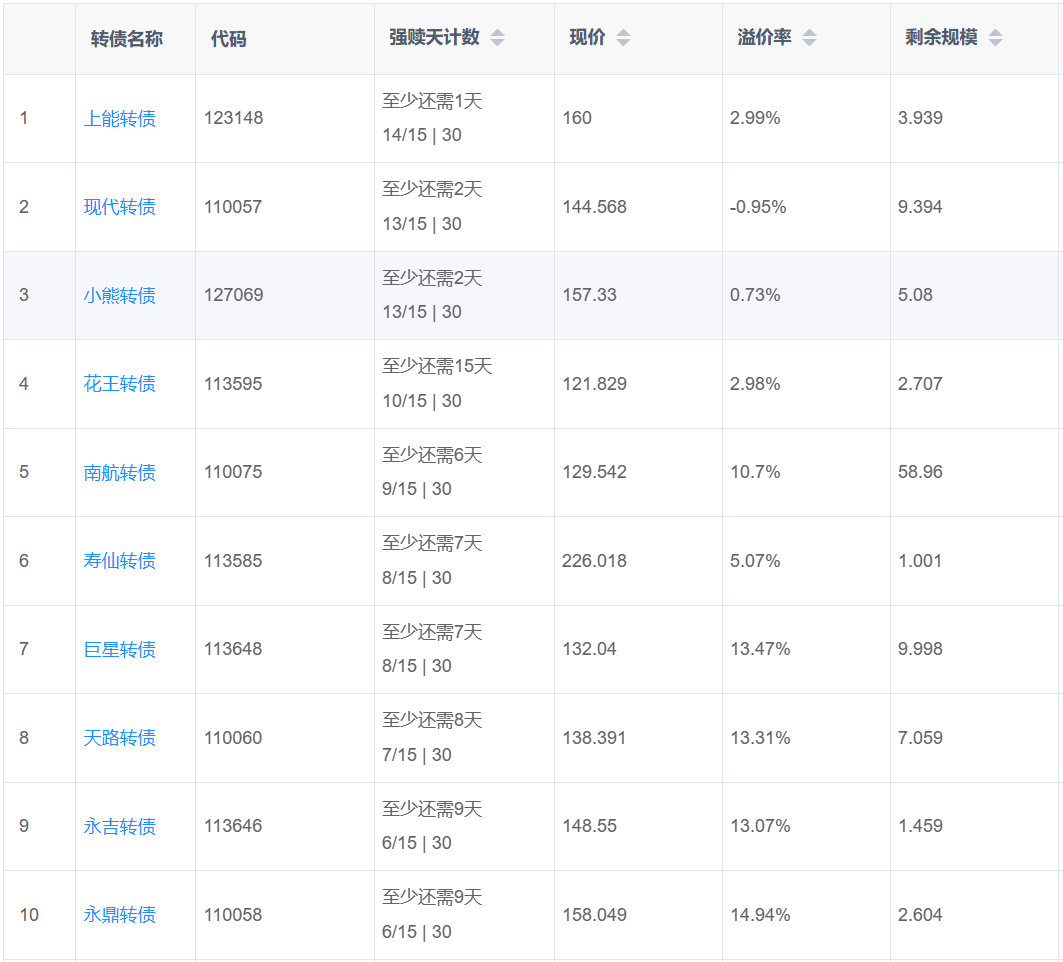1063x962 pixels.
Task: Select the 南航转债 link
Action: [120, 473]
